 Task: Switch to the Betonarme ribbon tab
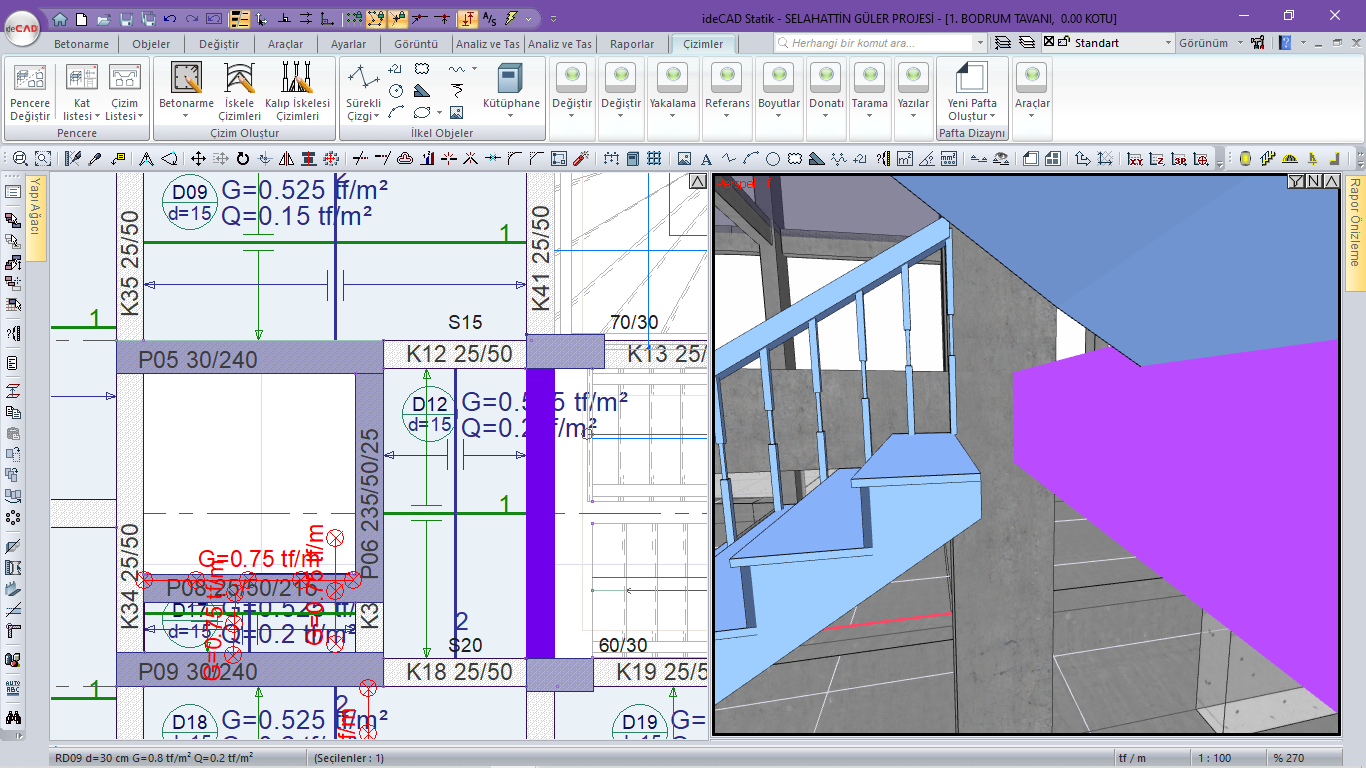(81, 44)
